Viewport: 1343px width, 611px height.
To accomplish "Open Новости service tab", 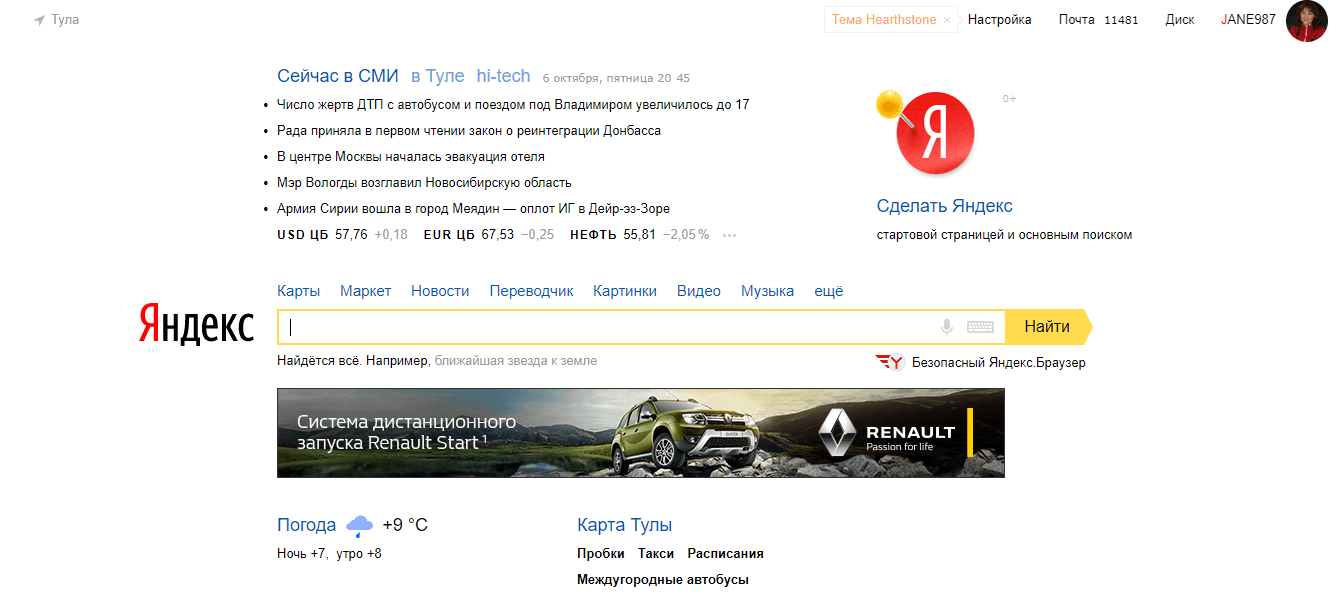I will click(x=440, y=291).
